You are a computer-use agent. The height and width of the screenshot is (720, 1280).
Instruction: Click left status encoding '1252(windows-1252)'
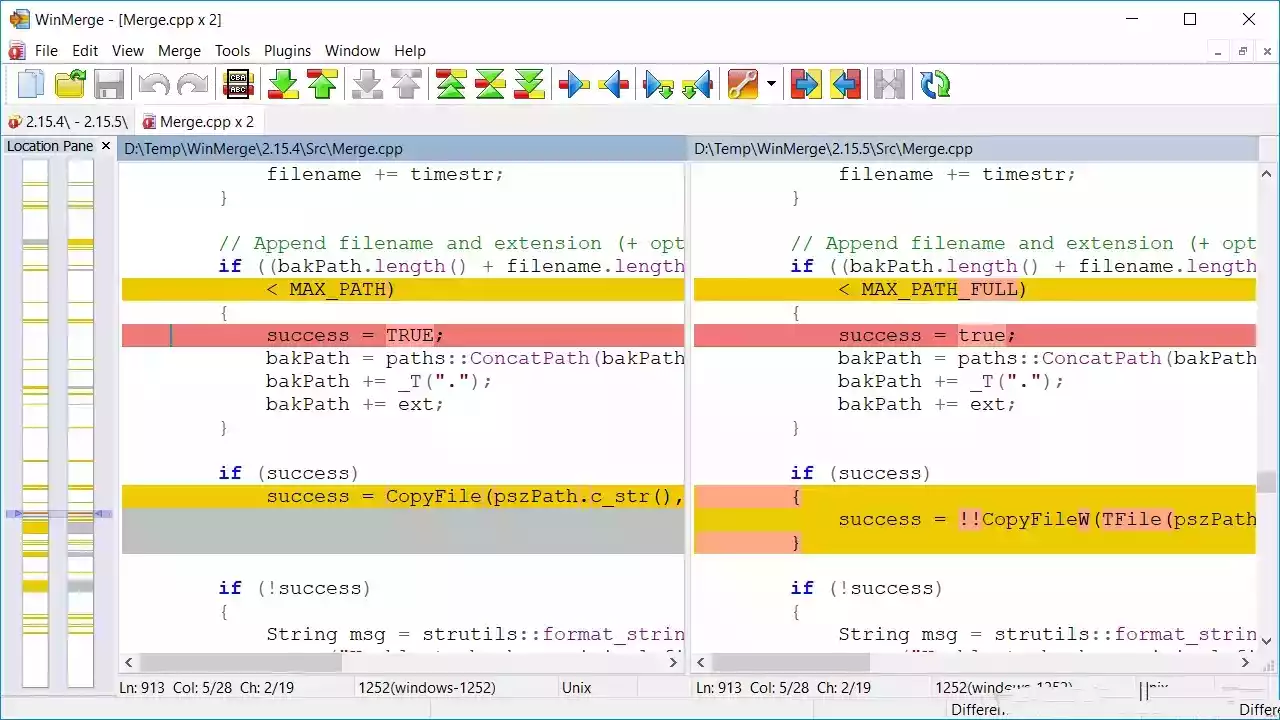pyautogui.click(x=426, y=688)
